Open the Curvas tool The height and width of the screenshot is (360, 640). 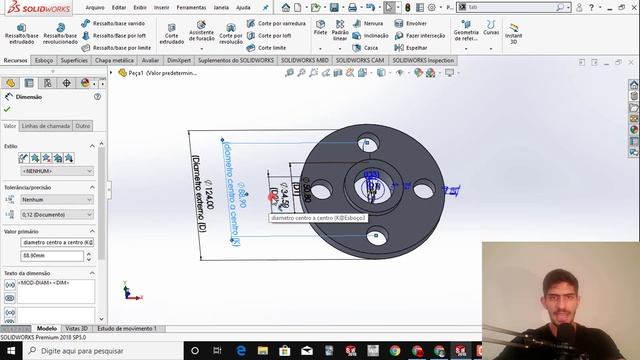click(x=491, y=28)
